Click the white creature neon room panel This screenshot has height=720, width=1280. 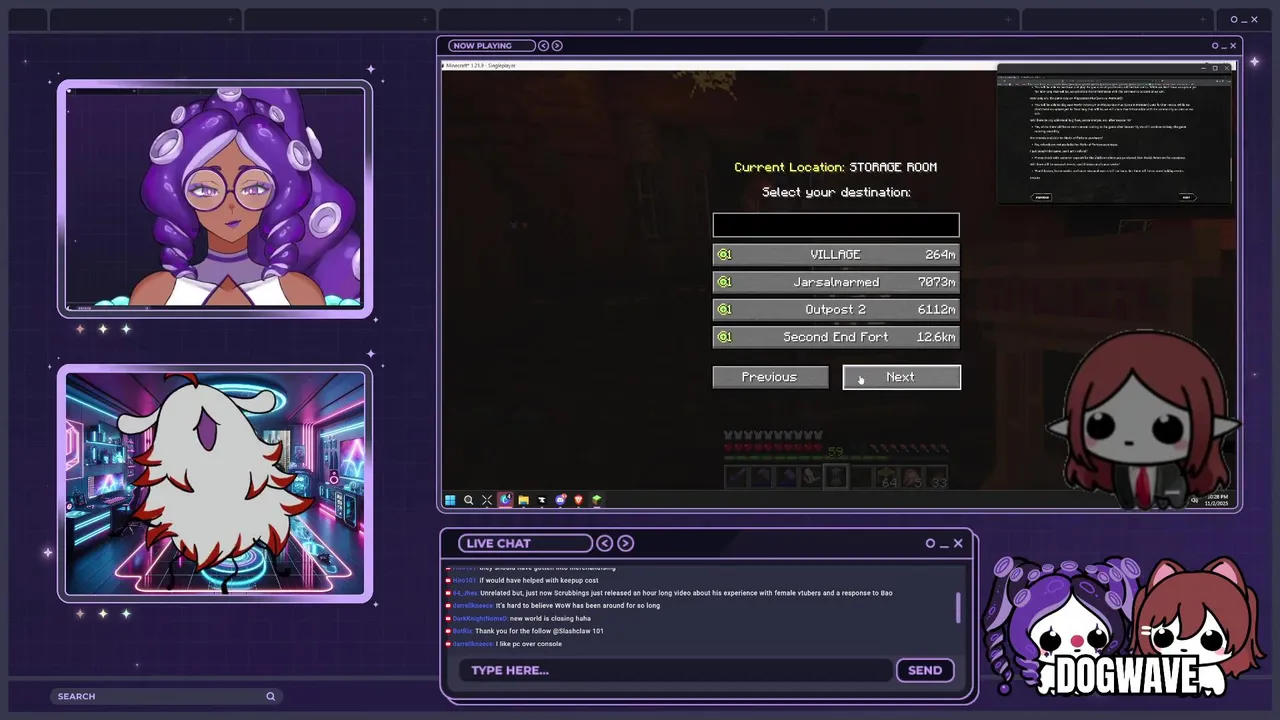pyautogui.click(x=215, y=484)
